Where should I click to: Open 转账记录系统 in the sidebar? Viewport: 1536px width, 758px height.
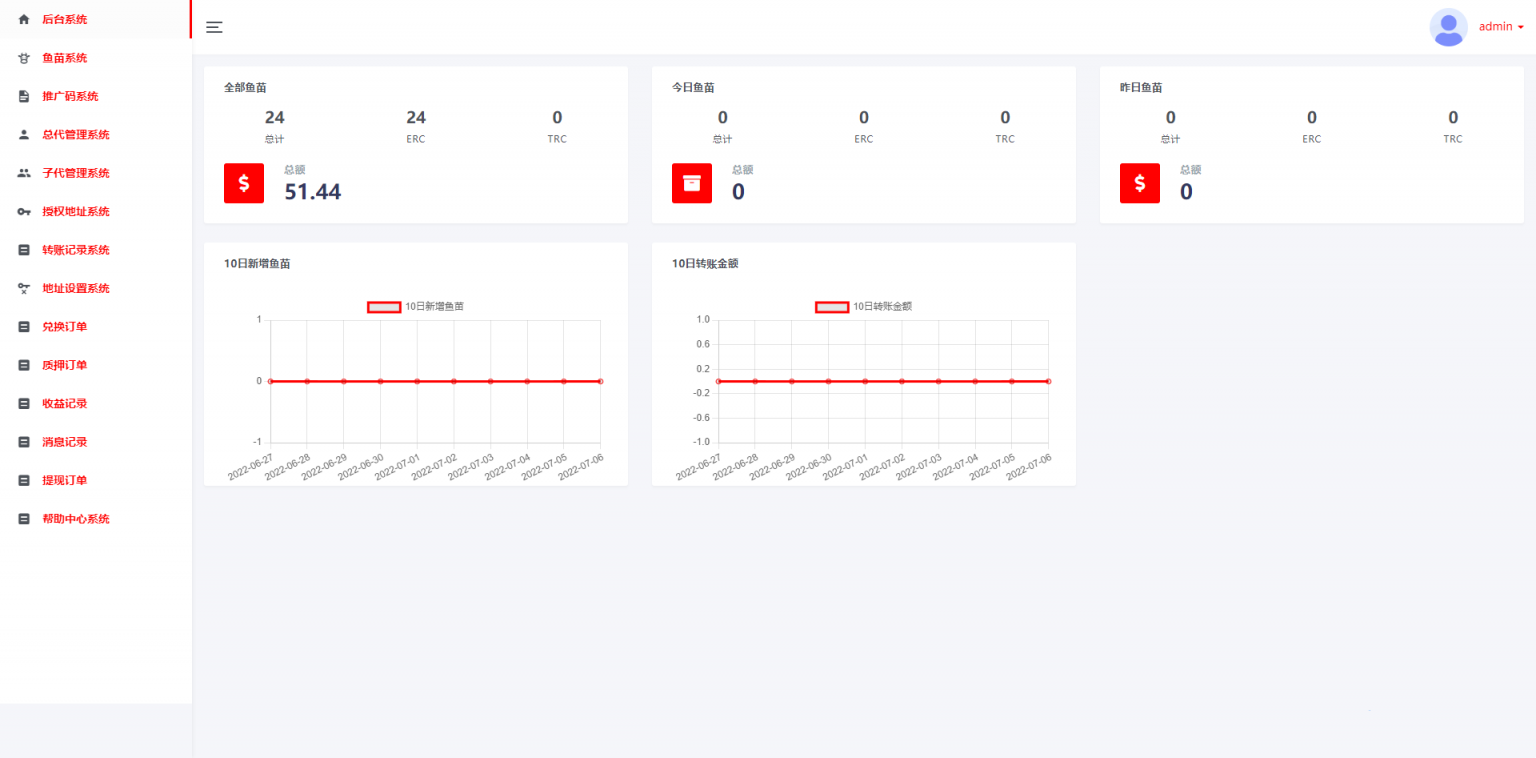click(x=75, y=250)
